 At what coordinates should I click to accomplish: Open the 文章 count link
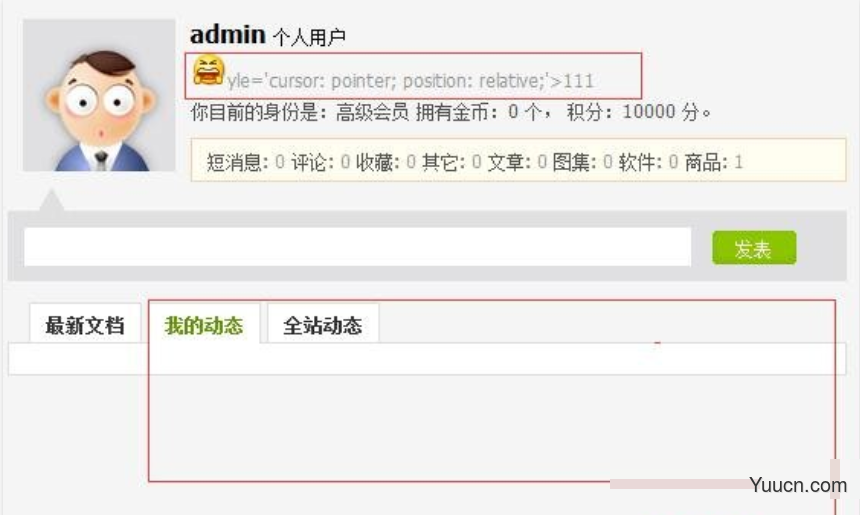tap(542, 162)
